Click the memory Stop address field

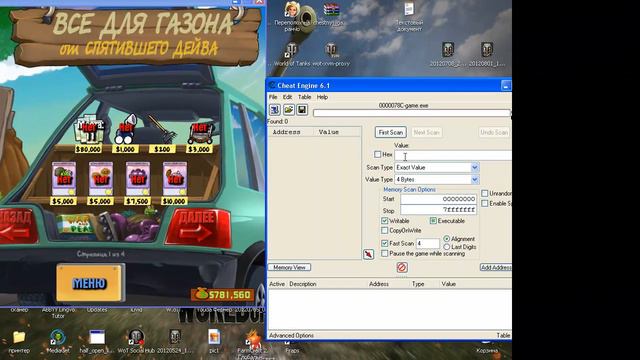tap(438, 210)
